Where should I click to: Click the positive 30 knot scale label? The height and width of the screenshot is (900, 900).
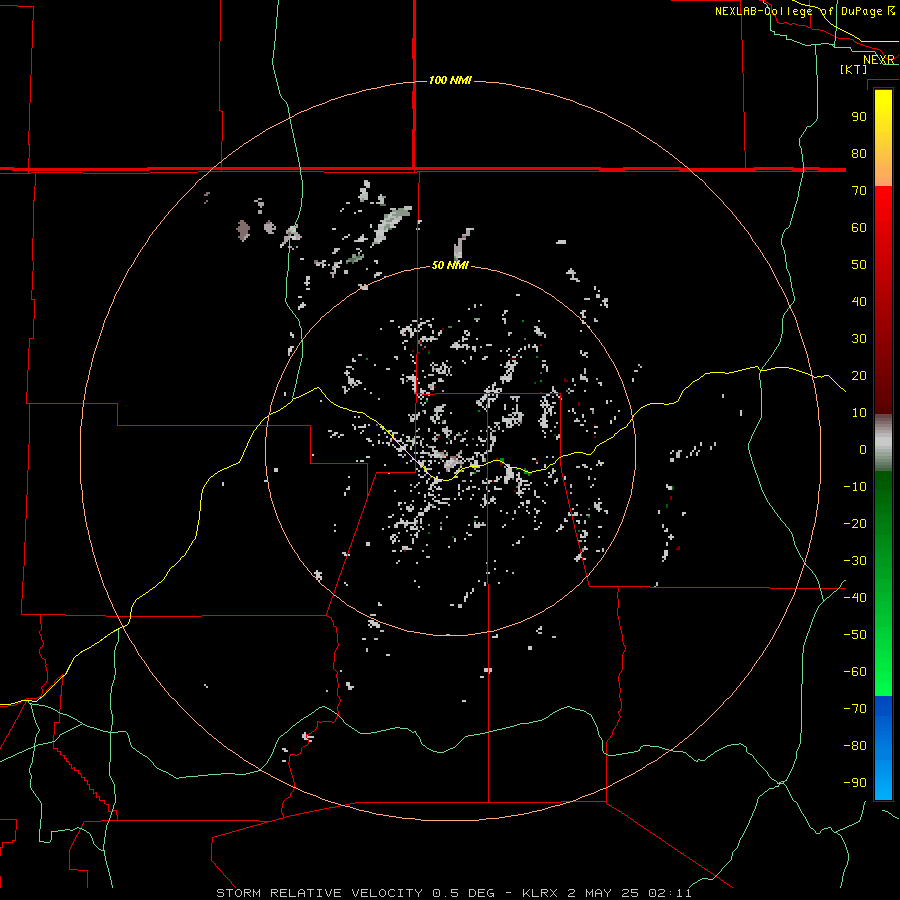pyautogui.click(x=859, y=339)
